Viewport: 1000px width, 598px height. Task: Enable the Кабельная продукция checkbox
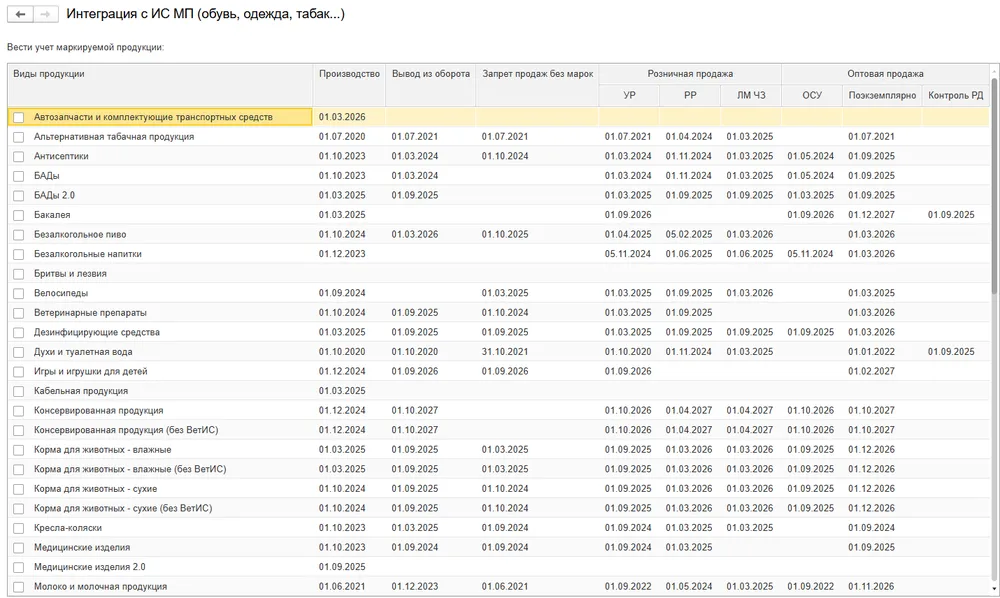(18, 391)
